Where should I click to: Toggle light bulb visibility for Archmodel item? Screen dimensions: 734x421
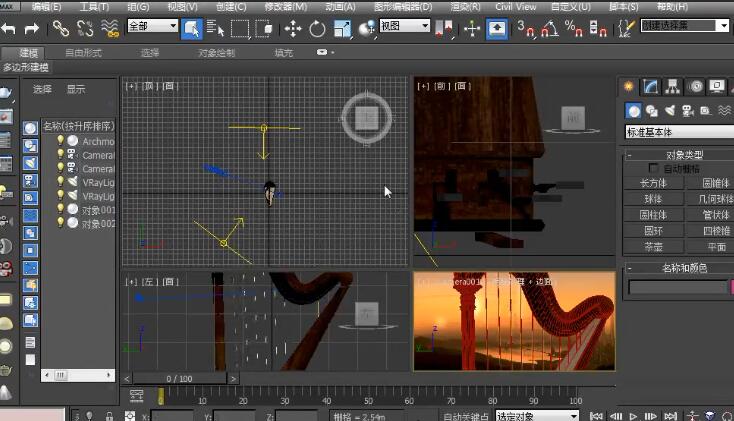(60, 141)
